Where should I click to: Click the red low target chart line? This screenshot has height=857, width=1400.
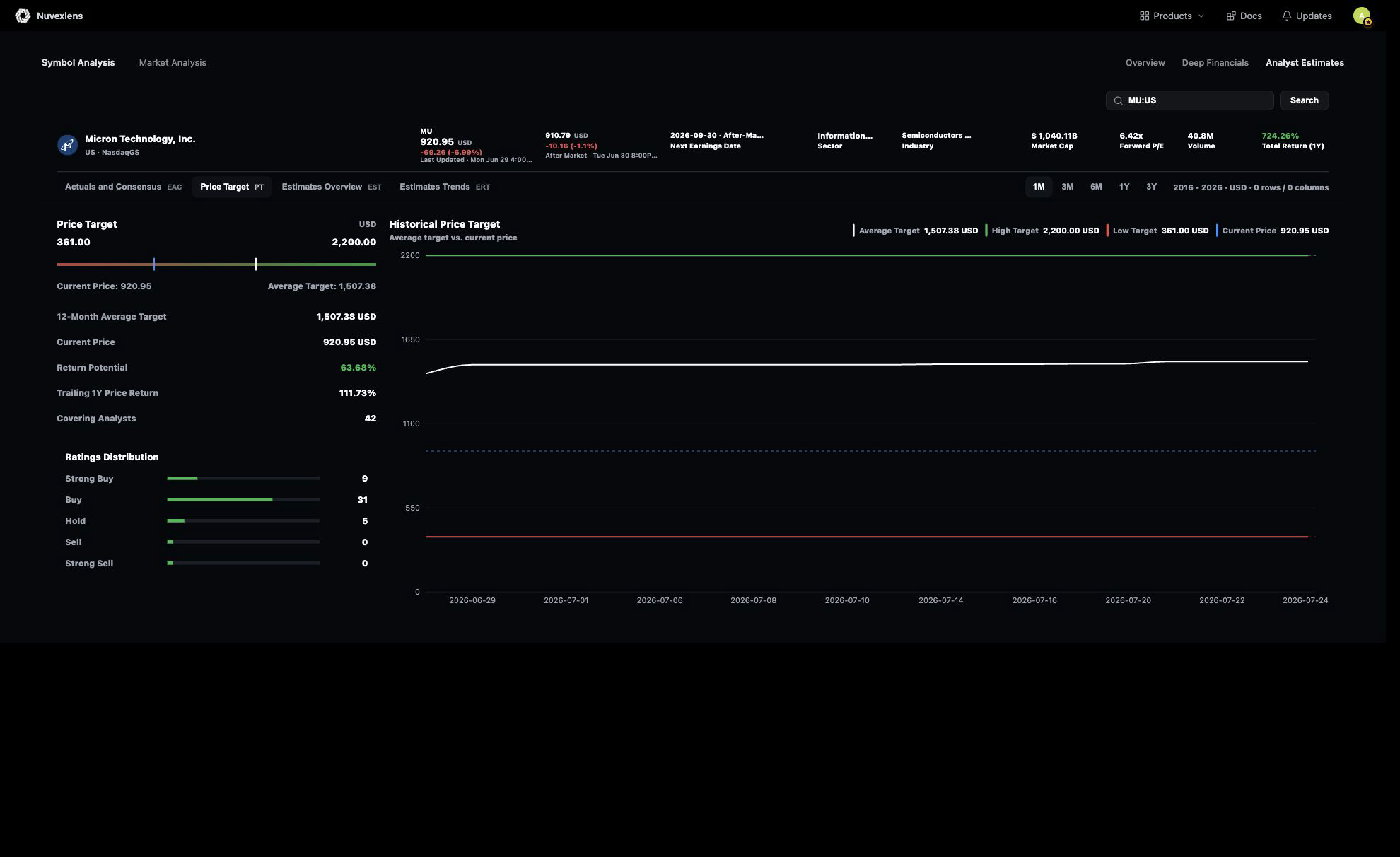click(867, 537)
